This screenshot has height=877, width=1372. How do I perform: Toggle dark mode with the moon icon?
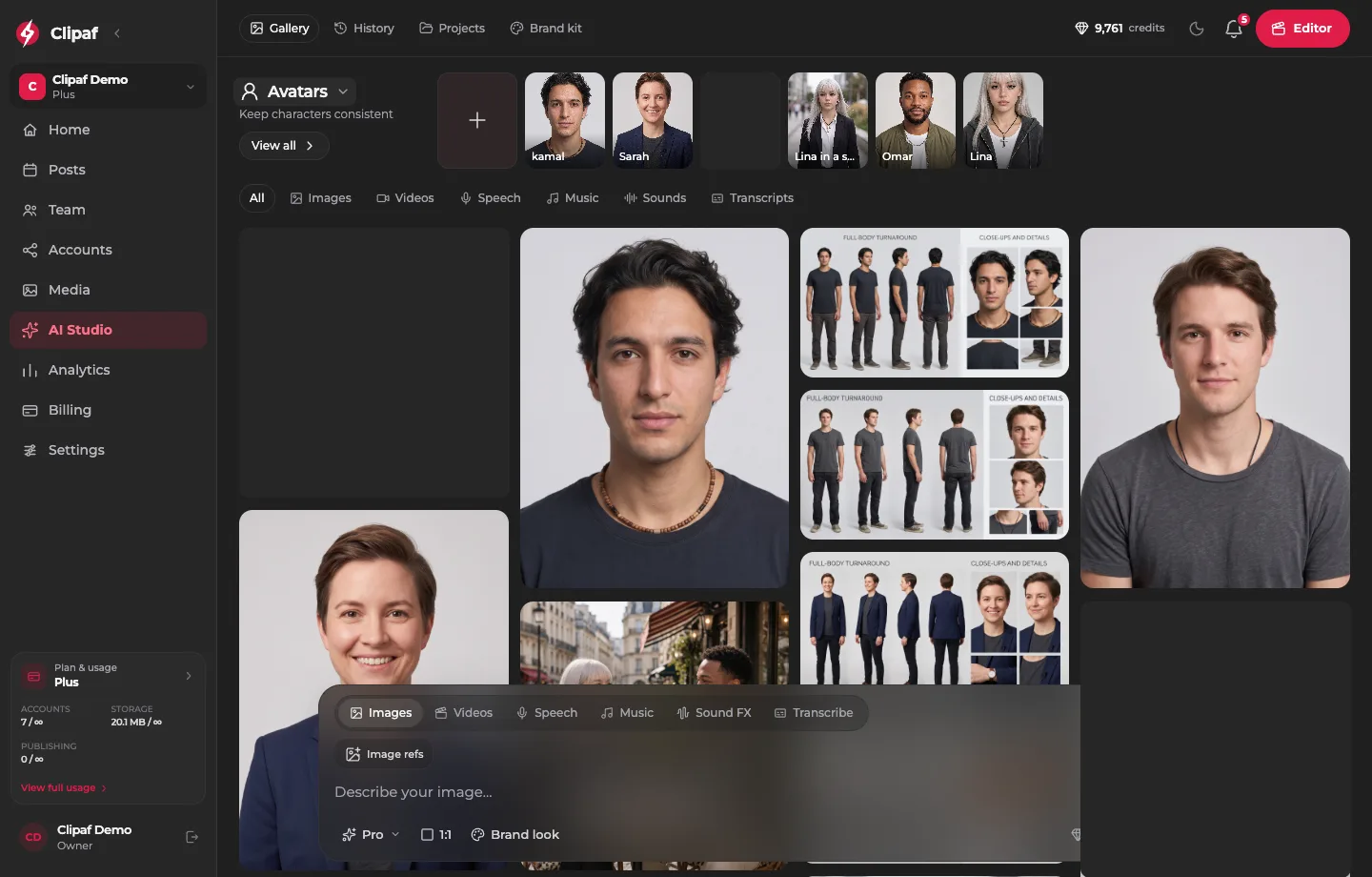click(1197, 29)
